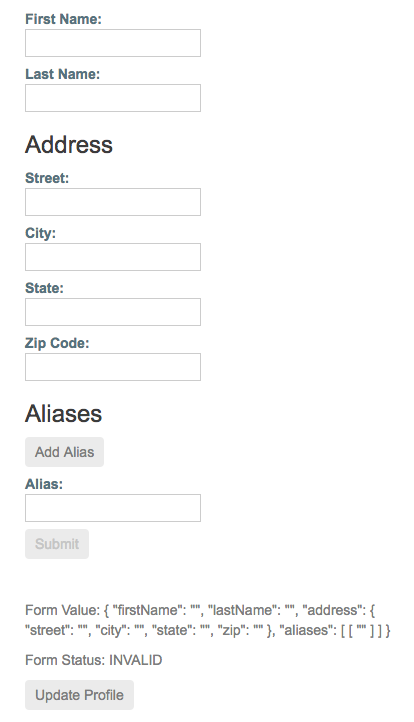
Task: Click the Zip Code input field
Action: pos(113,367)
